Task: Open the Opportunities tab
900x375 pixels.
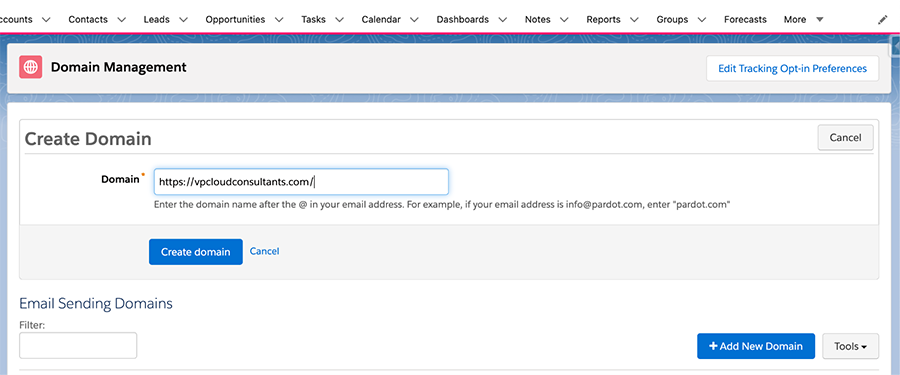Action: 235,20
